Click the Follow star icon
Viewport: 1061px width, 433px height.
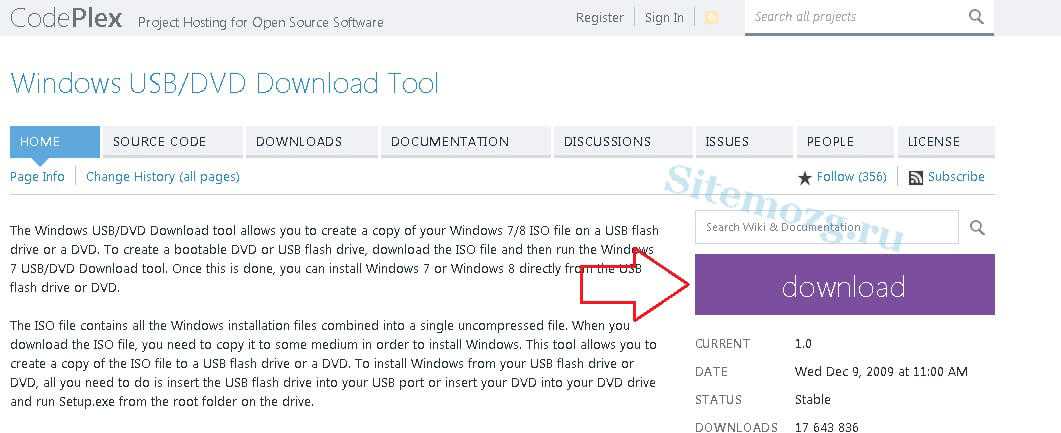(x=805, y=178)
